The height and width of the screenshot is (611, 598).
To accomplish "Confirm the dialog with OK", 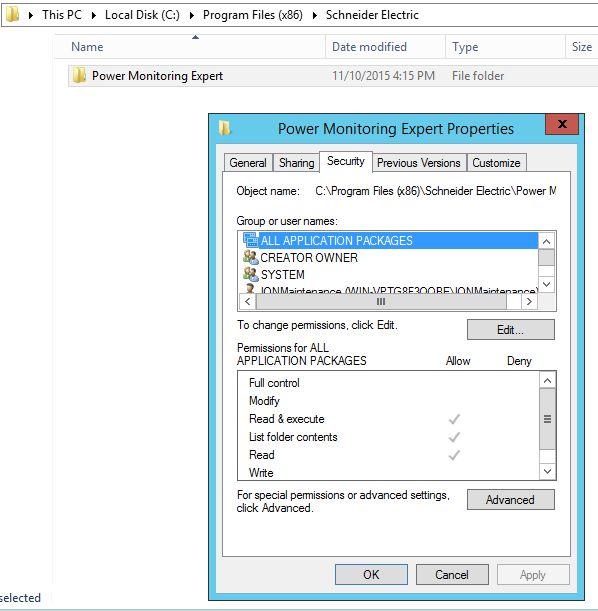I will (x=371, y=574).
